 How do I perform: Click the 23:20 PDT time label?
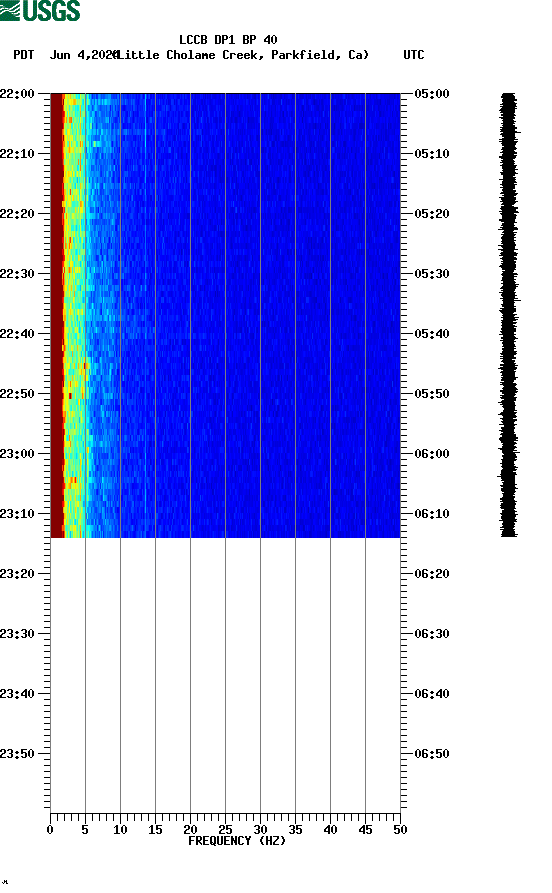[x=17, y=574]
